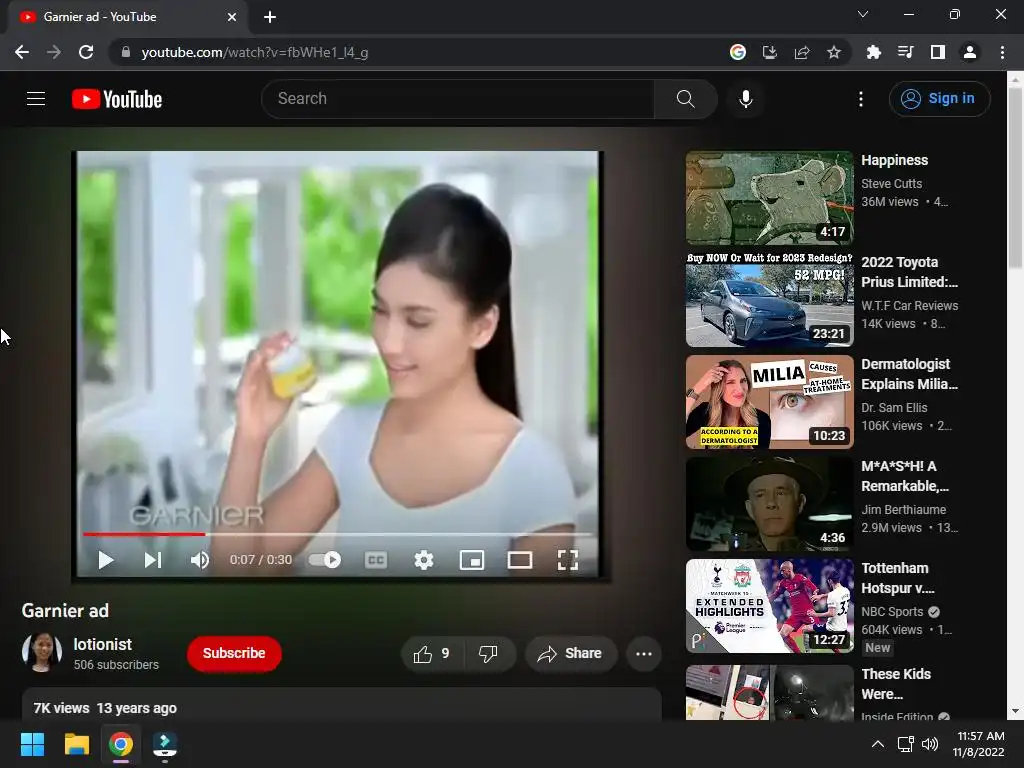Open the player settings gear
The height and width of the screenshot is (768, 1024).
424,560
